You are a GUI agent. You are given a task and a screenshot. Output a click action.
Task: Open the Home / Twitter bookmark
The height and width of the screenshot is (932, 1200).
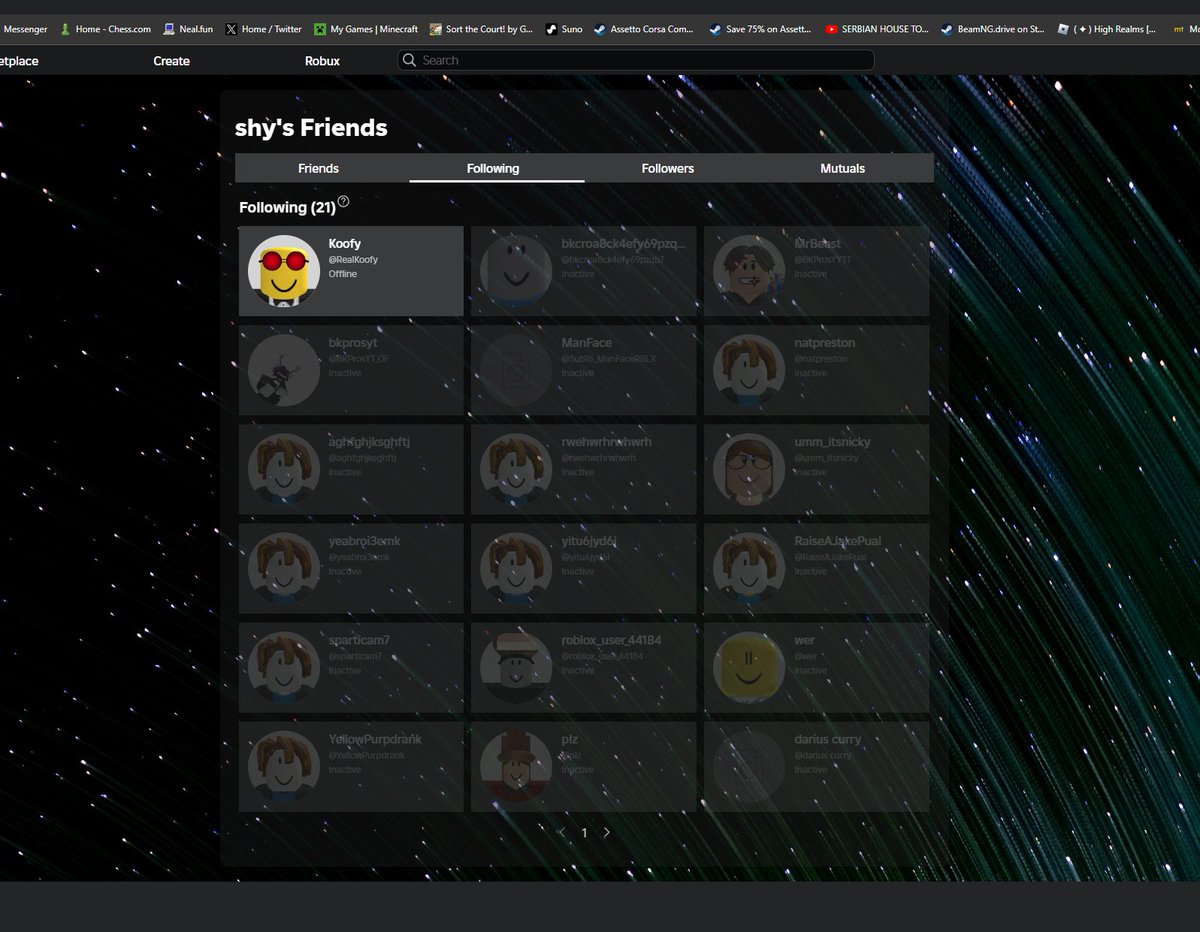[263, 29]
